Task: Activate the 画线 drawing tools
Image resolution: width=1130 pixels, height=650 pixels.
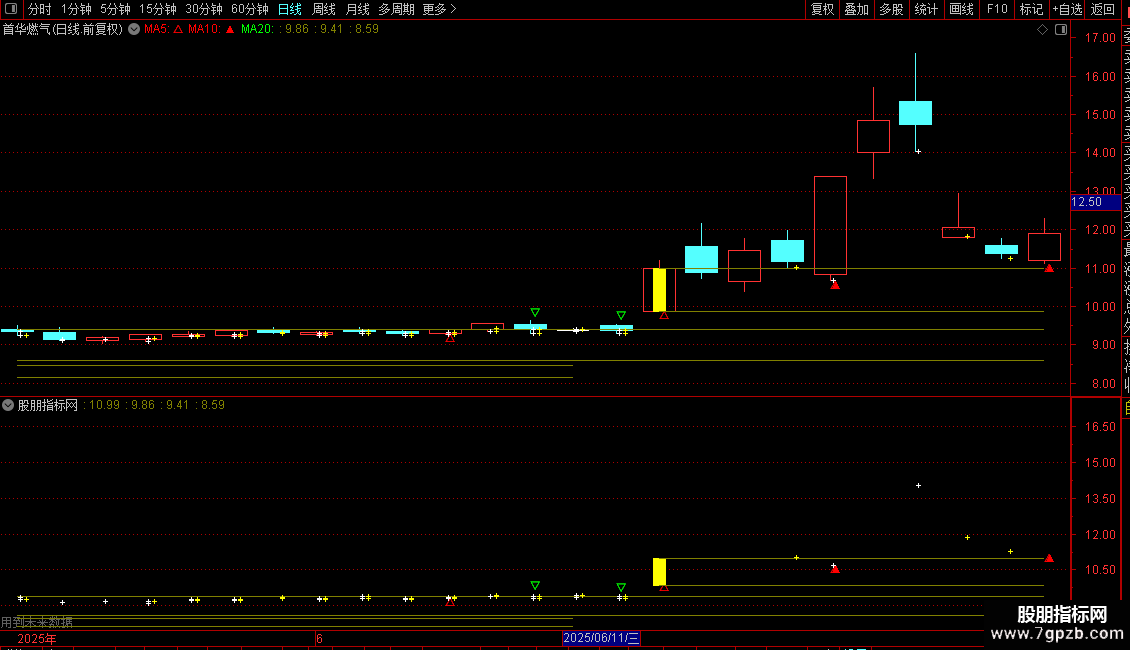Action: [961, 9]
